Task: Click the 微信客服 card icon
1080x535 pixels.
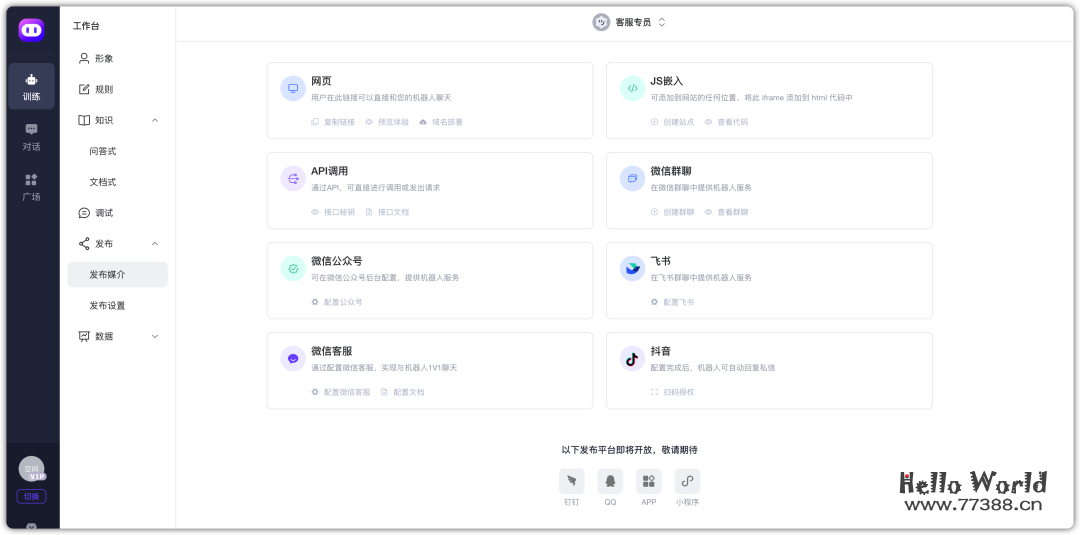Action: (x=293, y=359)
